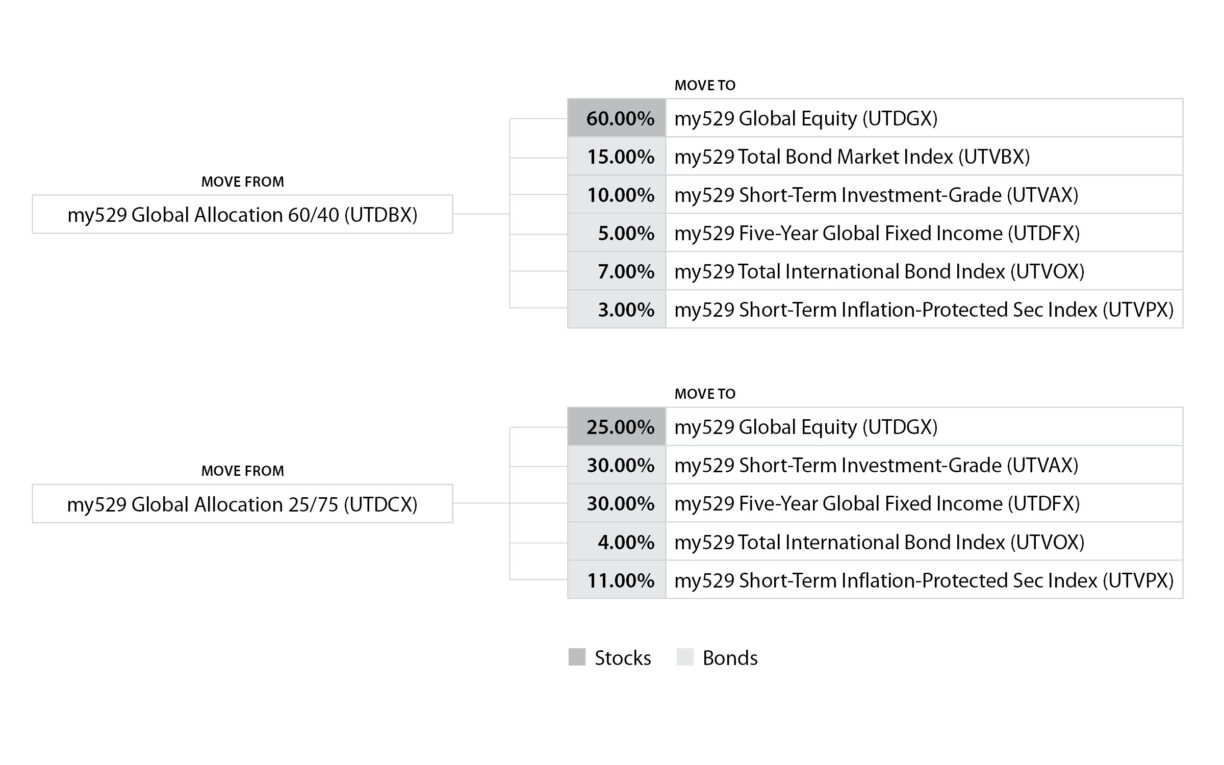Viewport: 1224px width, 765px height.
Task: Click the 25.00% allocation cell
Action: tap(618, 427)
